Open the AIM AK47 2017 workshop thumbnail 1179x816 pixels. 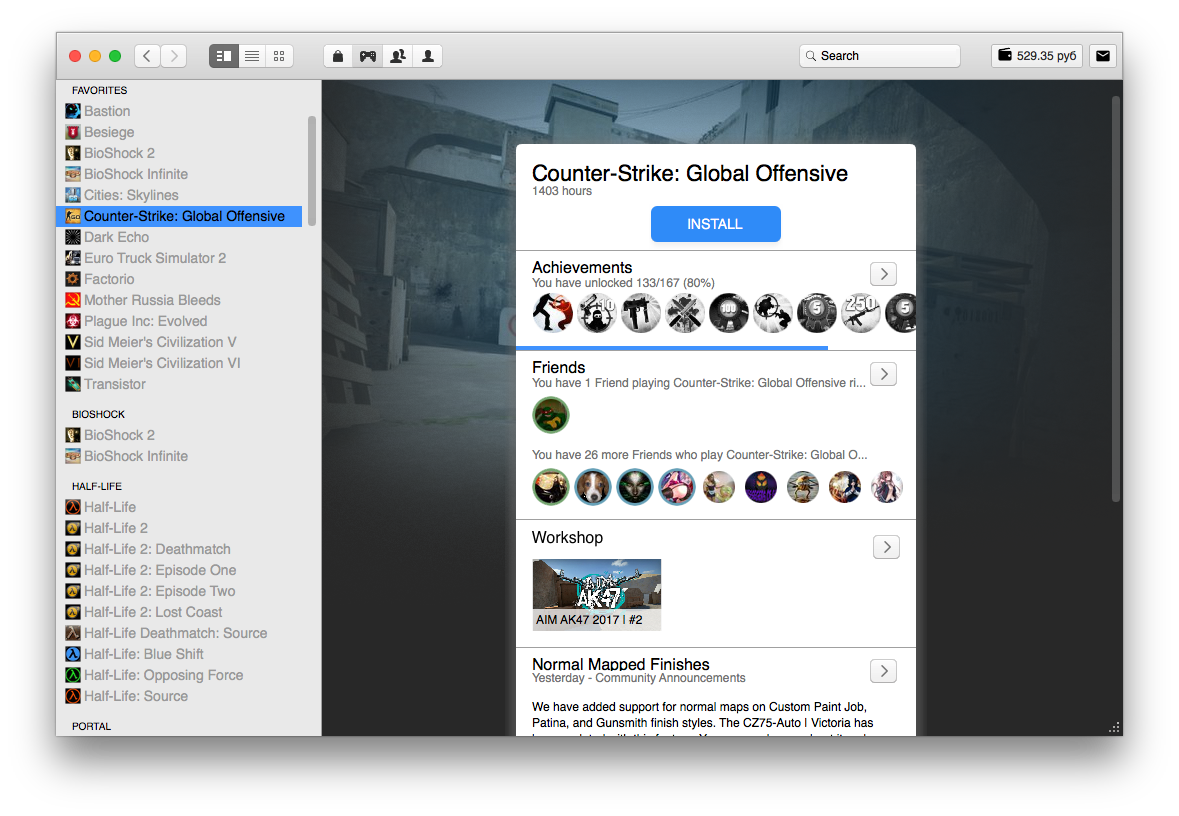point(597,595)
